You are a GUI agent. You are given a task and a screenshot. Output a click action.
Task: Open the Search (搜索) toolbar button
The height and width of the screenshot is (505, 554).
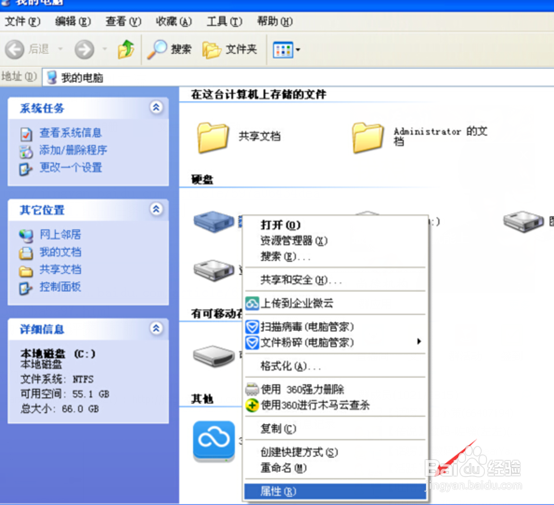[x=169, y=49]
